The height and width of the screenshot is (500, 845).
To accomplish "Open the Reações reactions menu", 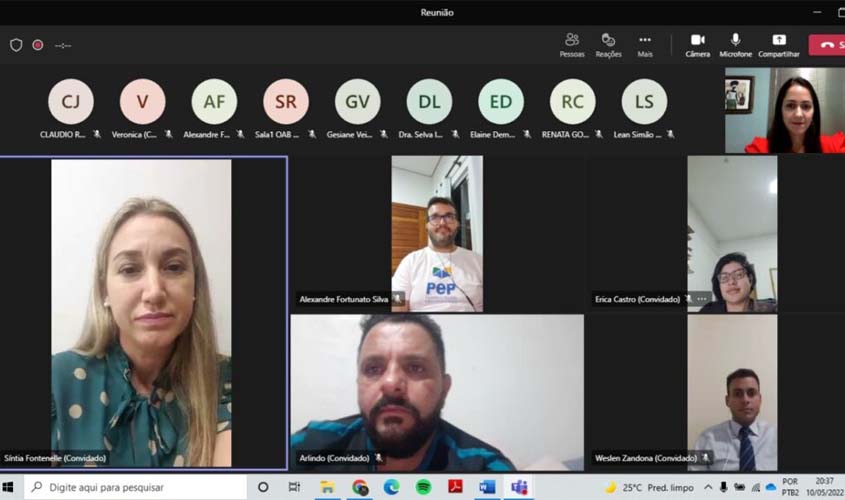I will (608, 44).
